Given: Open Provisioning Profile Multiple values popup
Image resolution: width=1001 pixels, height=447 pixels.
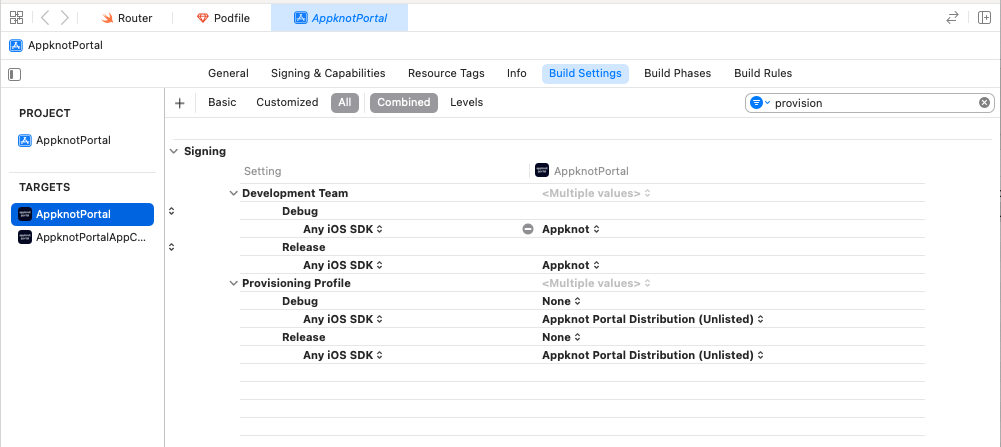Looking at the screenshot, I should pyautogui.click(x=596, y=284).
